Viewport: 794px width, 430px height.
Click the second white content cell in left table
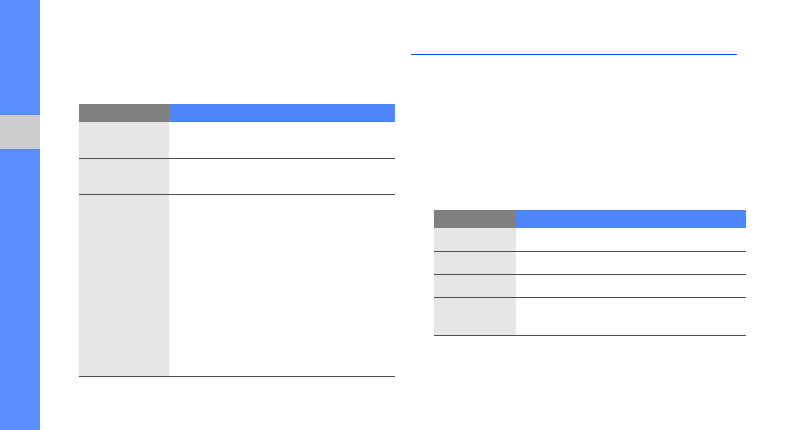[x=282, y=176]
